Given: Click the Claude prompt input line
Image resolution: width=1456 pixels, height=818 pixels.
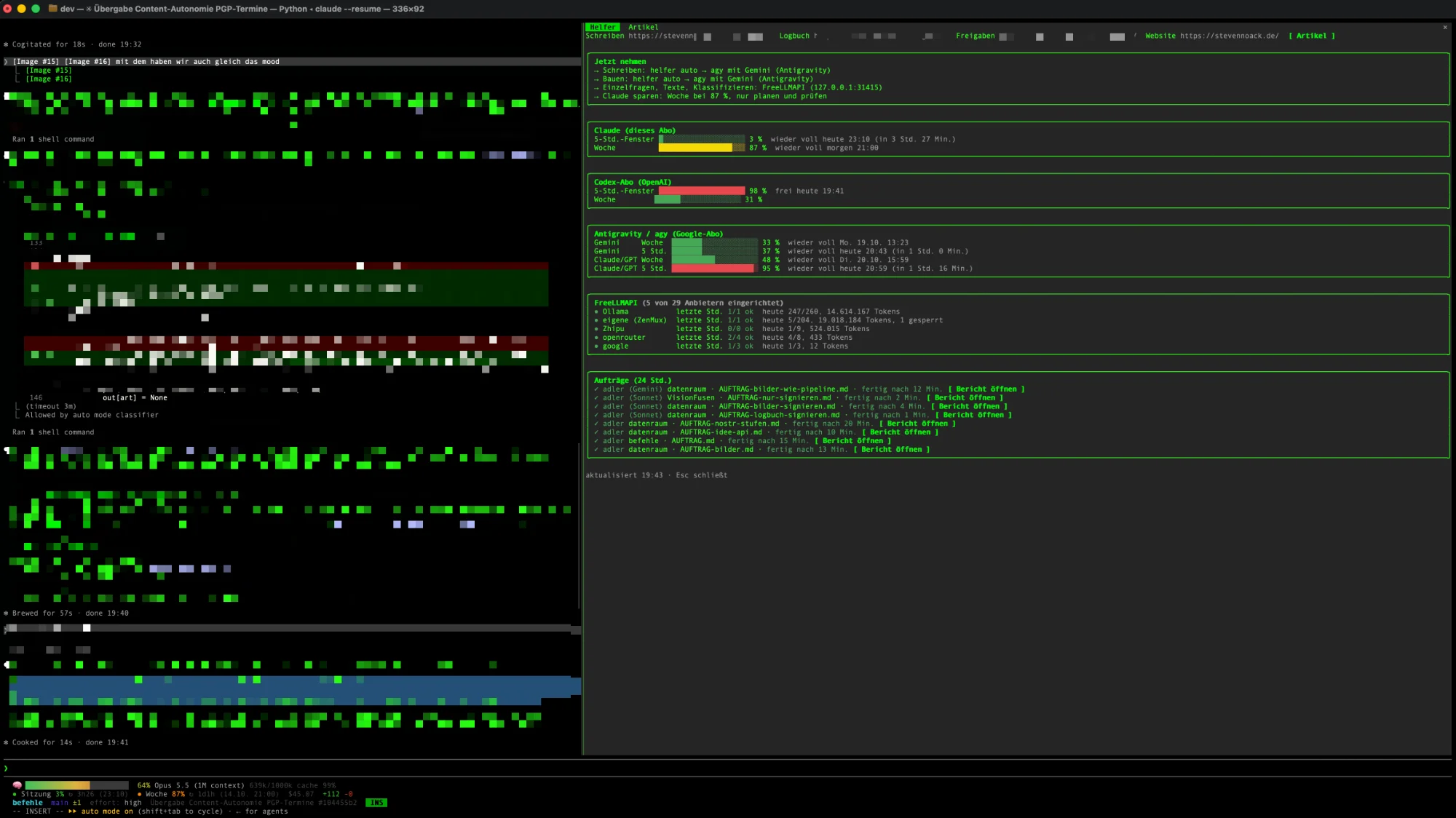Looking at the screenshot, I should point(728,769).
